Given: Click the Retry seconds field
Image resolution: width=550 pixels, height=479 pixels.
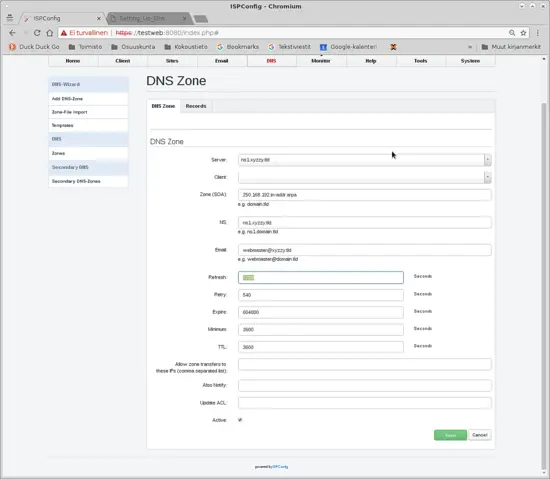Looking at the screenshot, I should coord(321,295).
